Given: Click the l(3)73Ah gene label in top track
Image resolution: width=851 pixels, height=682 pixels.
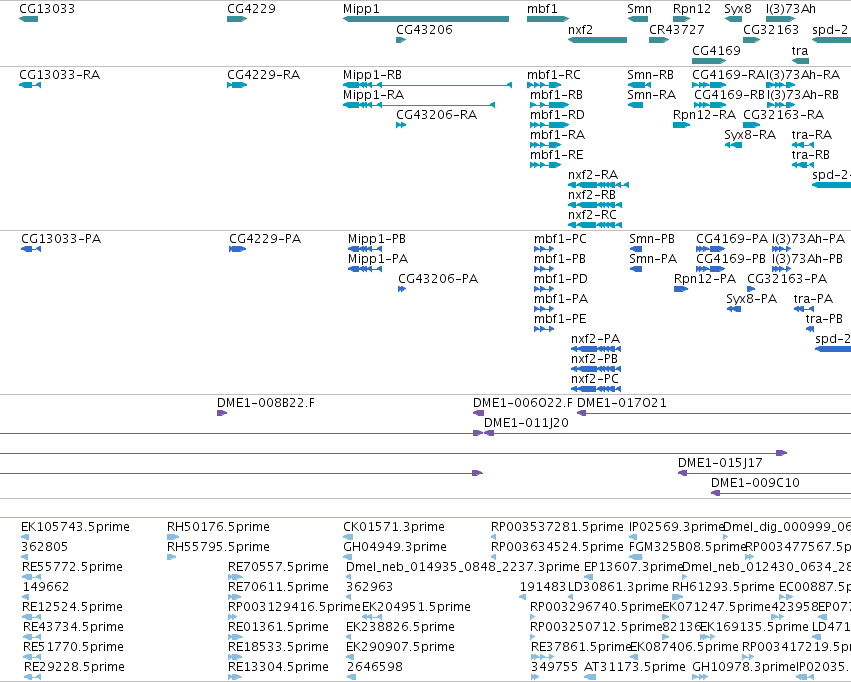Looking at the screenshot, I should [791, 9].
